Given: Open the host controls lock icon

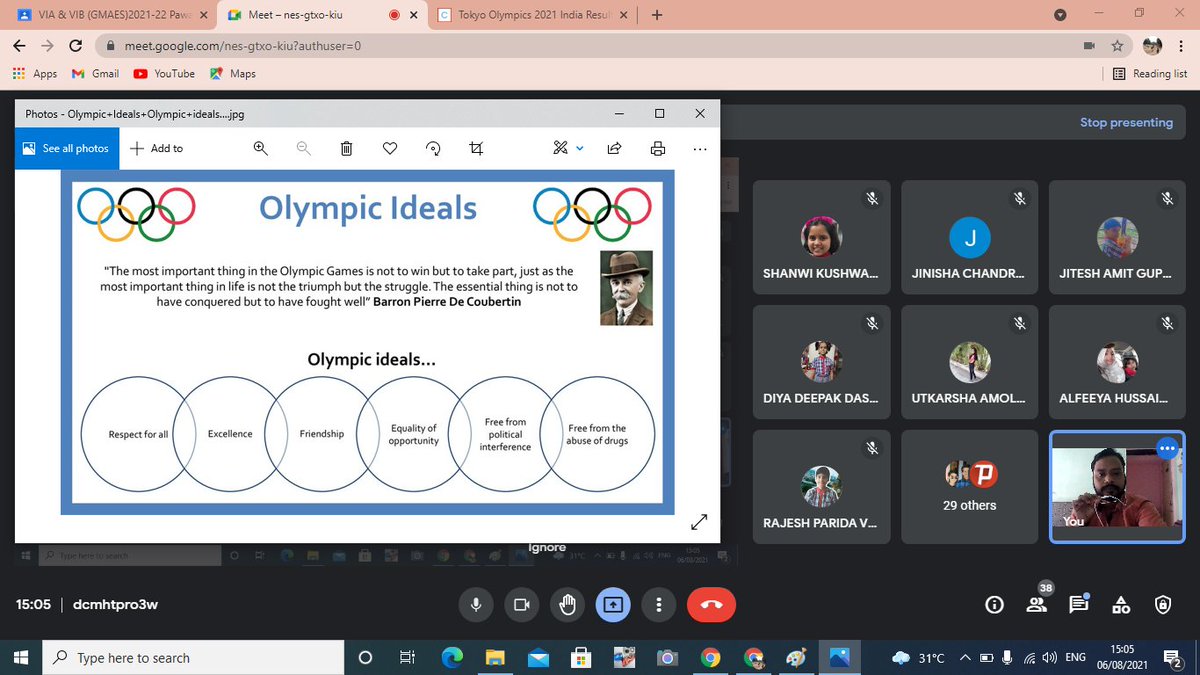Looking at the screenshot, I should 1162,604.
